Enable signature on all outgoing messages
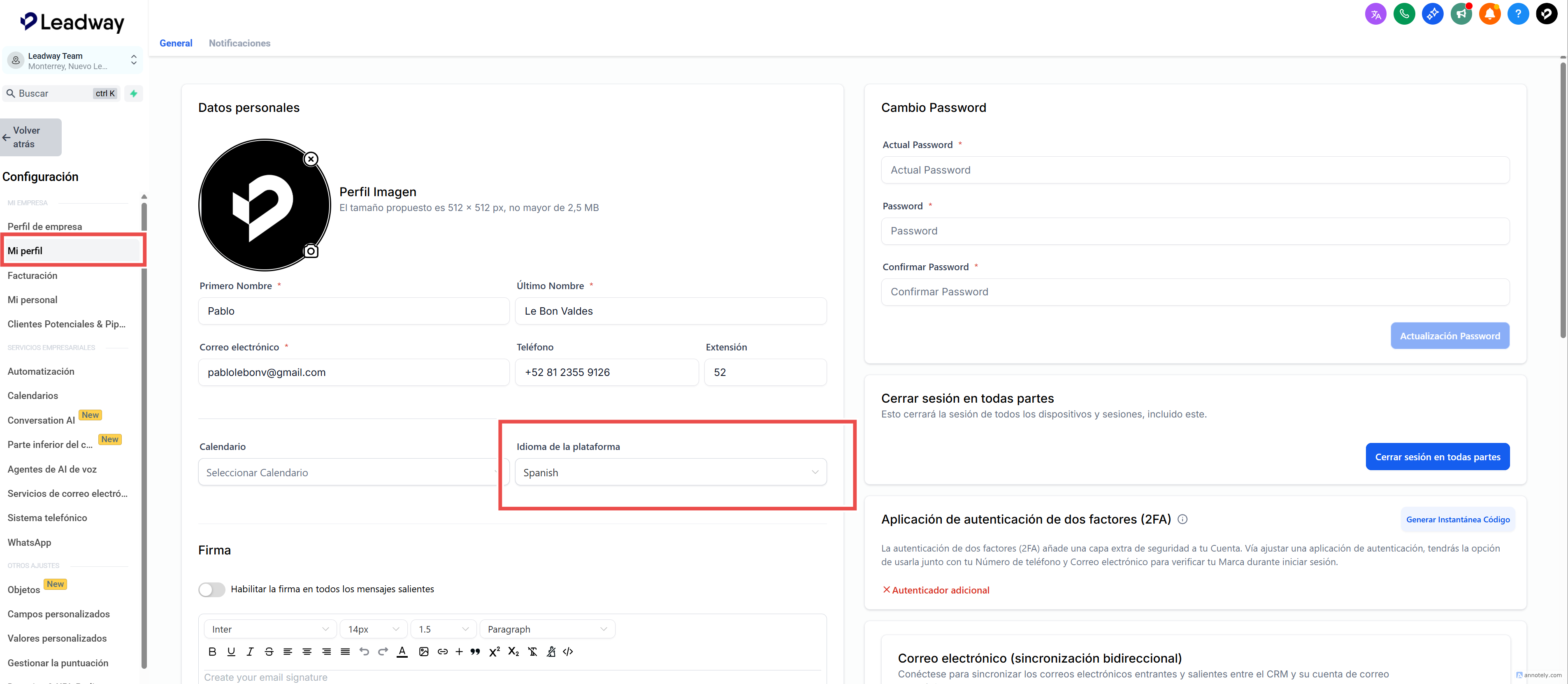Screen dimensions: 1568x684 coord(211,589)
